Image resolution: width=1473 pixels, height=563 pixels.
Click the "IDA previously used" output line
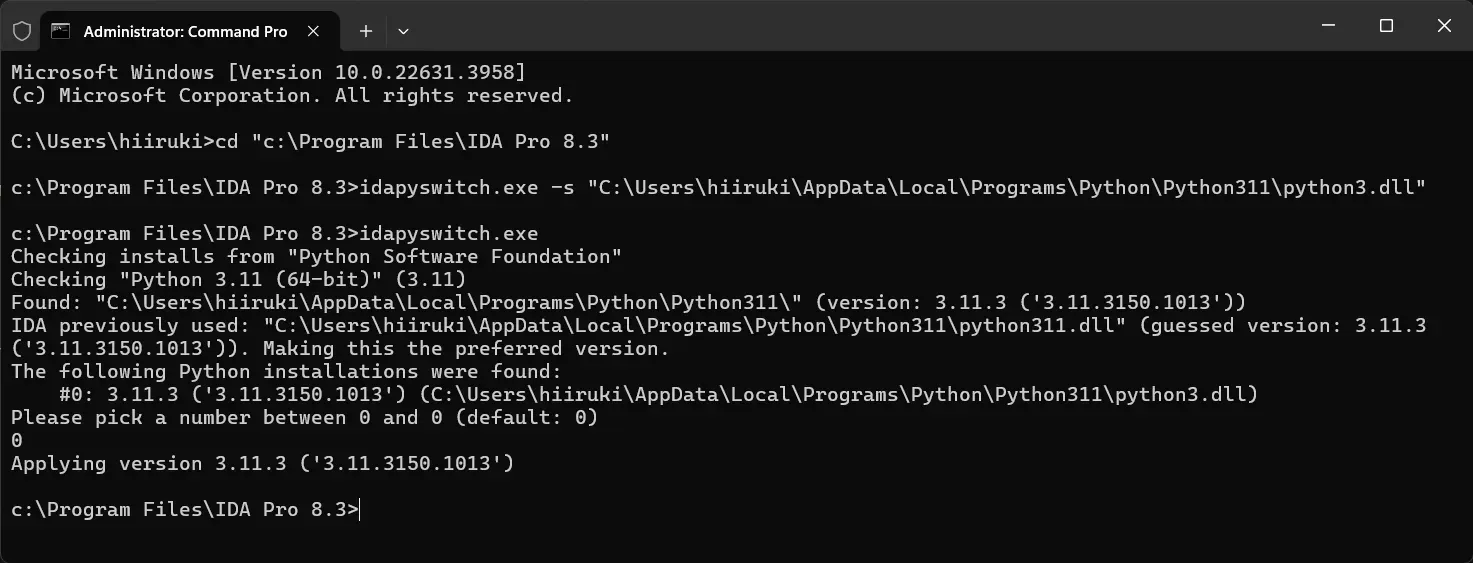[718, 326]
